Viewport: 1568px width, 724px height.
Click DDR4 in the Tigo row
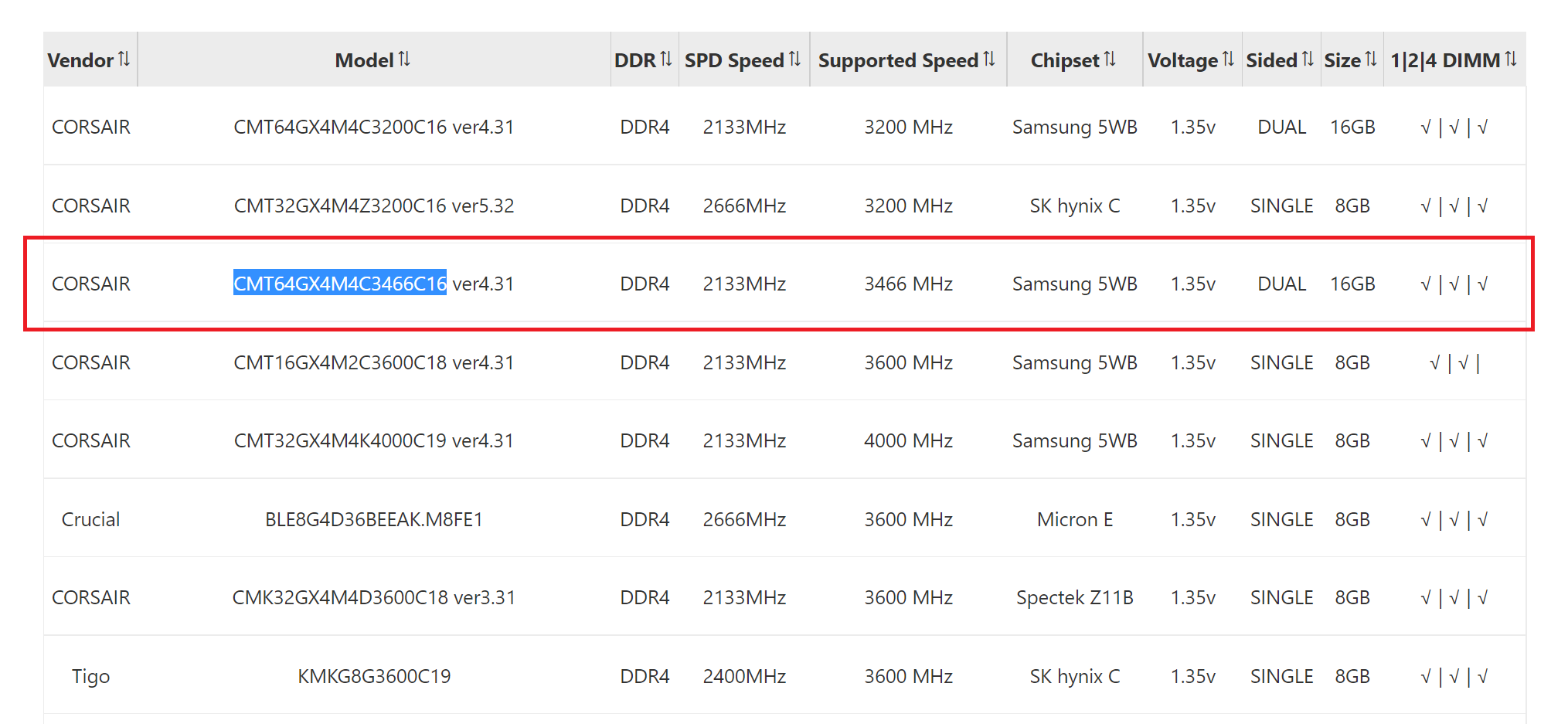pyautogui.click(x=645, y=676)
